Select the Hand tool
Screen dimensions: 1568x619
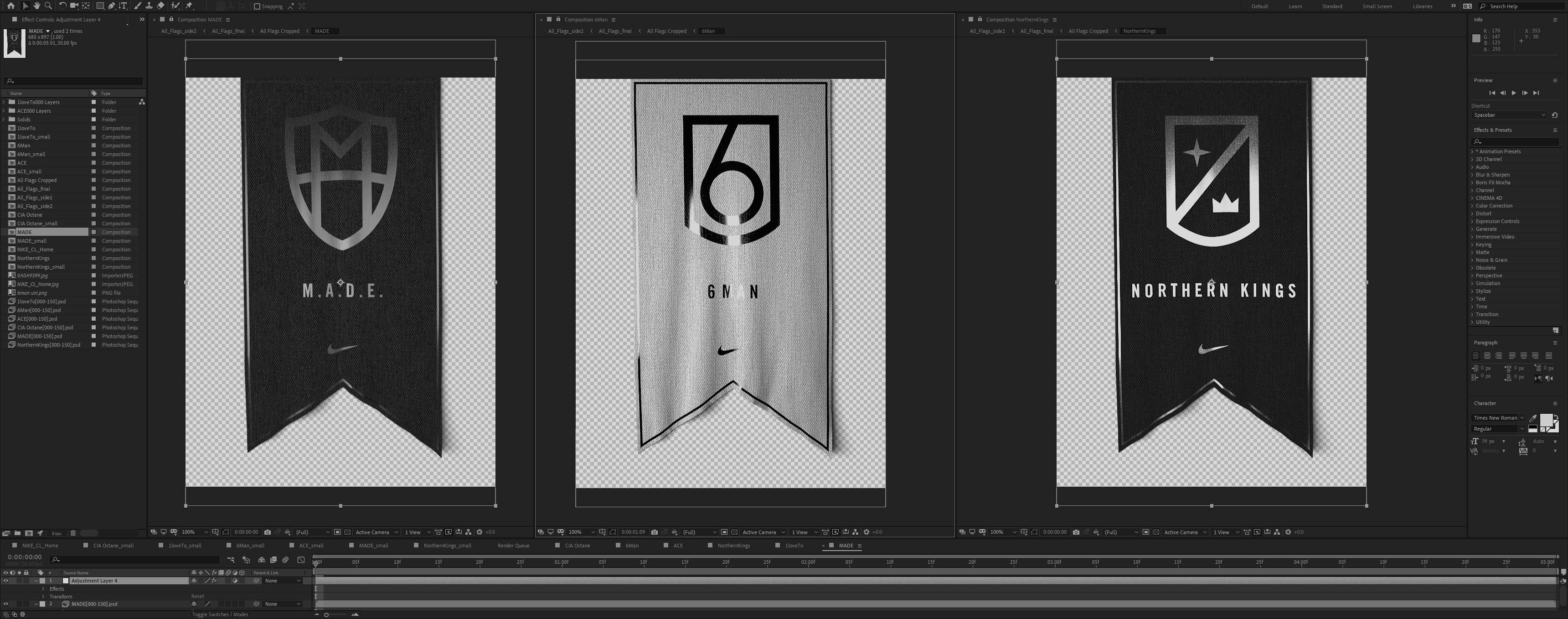pyautogui.click(x=36, y=5)
